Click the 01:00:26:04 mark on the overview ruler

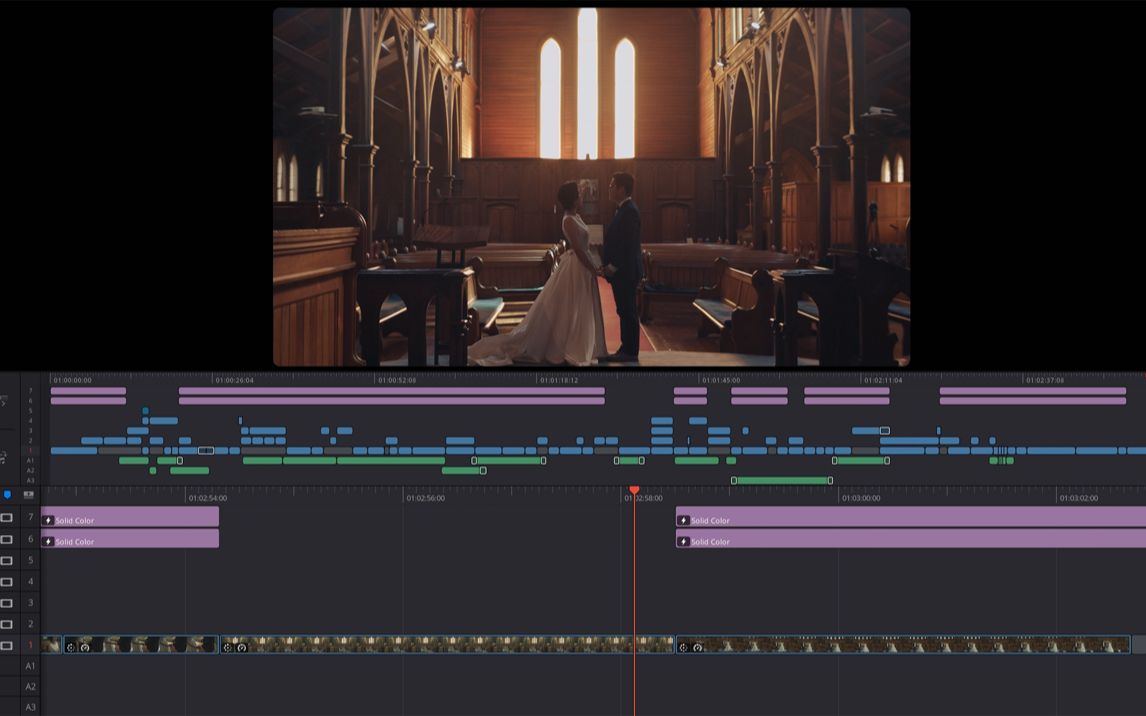coord(235,380)
